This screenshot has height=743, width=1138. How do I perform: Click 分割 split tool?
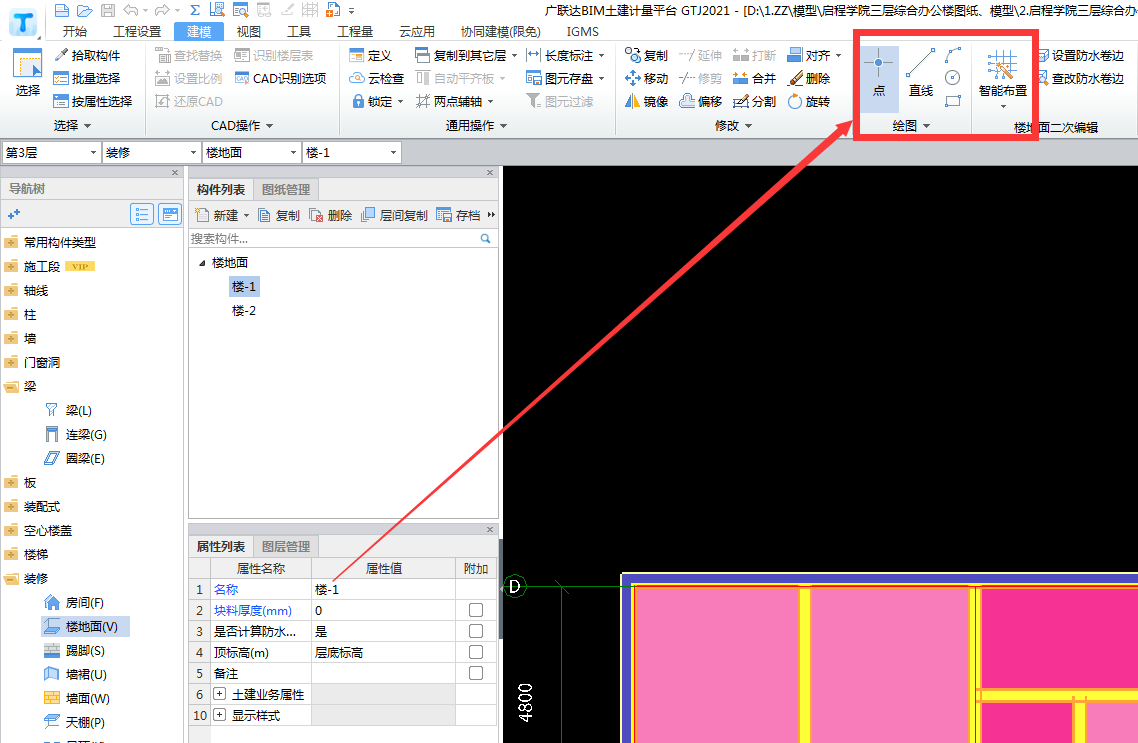click(x=755, y=102)
